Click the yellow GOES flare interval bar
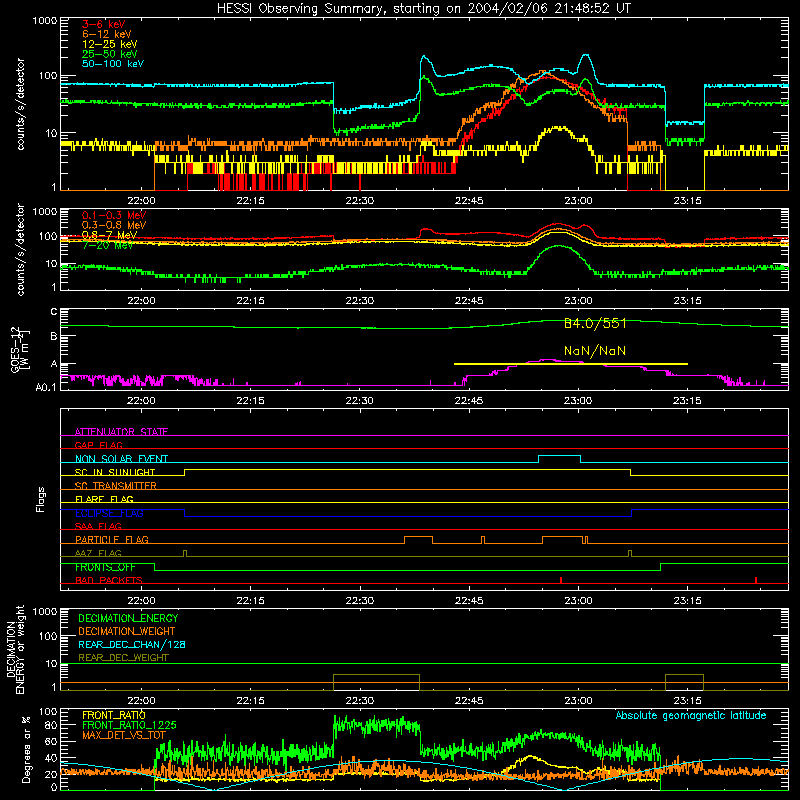 pos(570,364)
